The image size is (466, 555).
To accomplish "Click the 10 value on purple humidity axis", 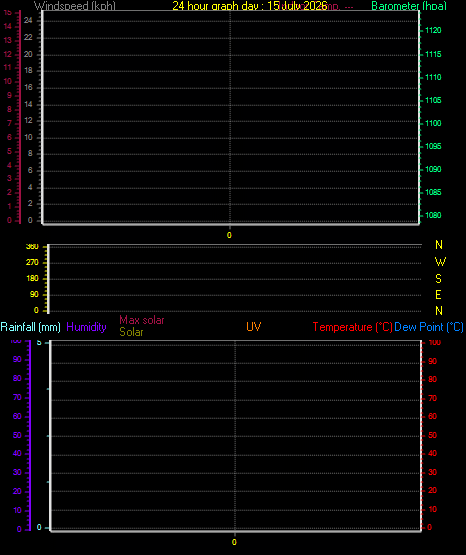I will [x=17, y=510].
